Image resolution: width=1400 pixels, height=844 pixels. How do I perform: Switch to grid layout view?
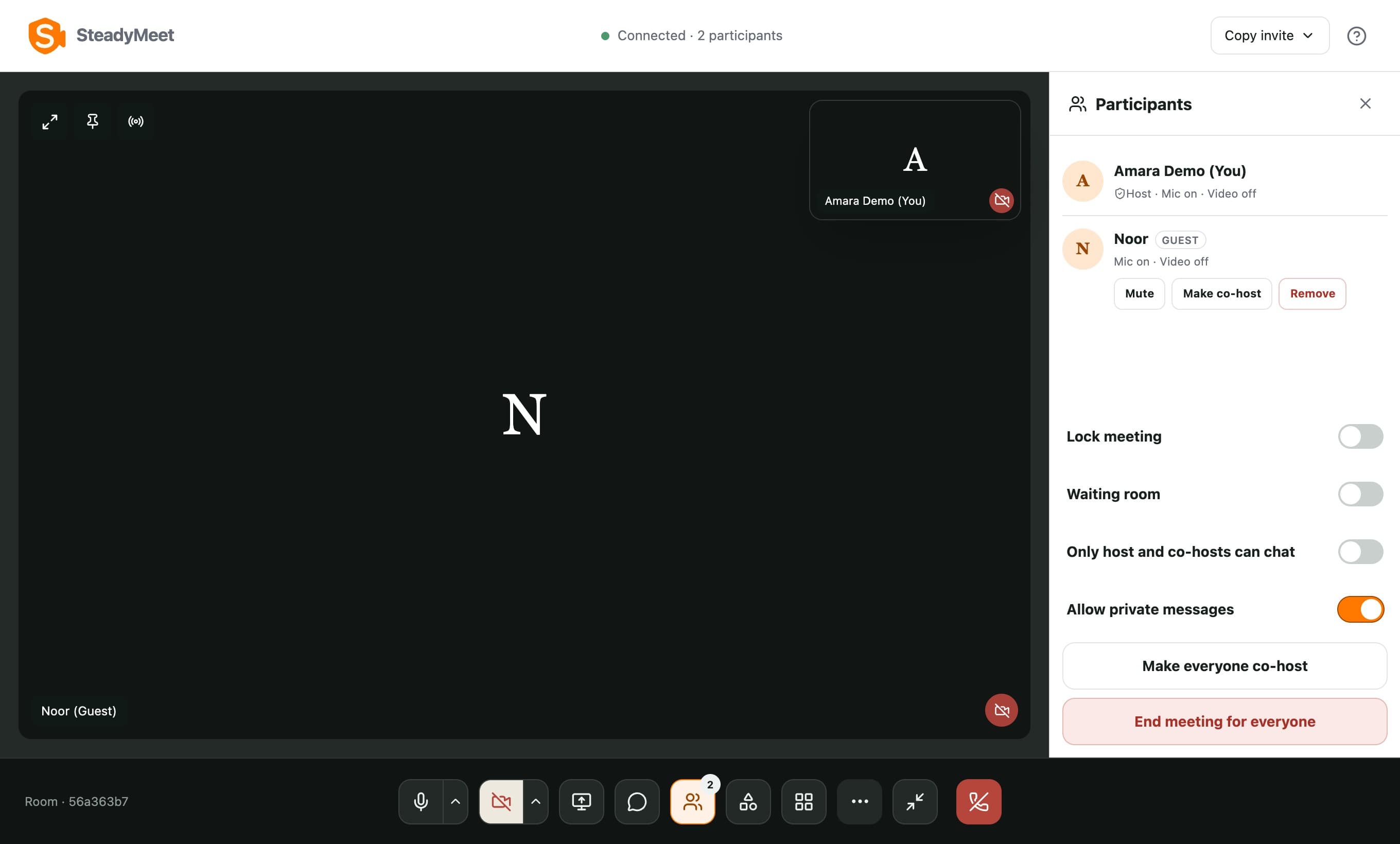(x=804, y=801)
